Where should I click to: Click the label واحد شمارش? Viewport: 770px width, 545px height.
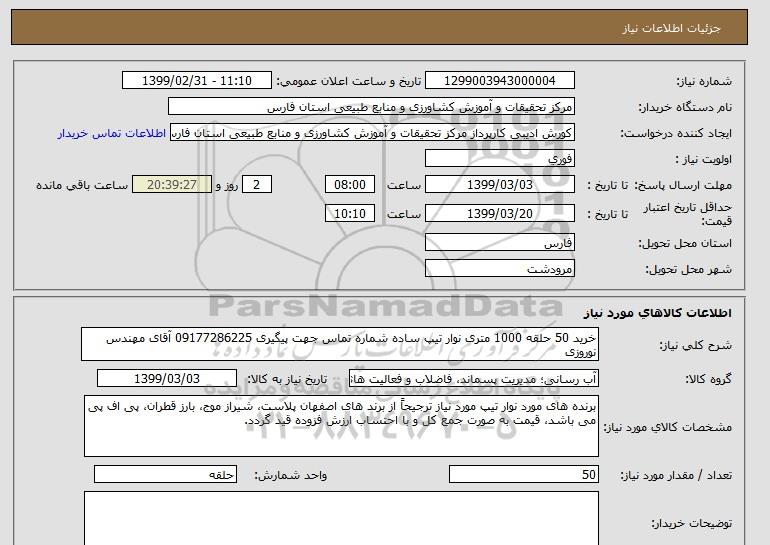click(291, 476)
